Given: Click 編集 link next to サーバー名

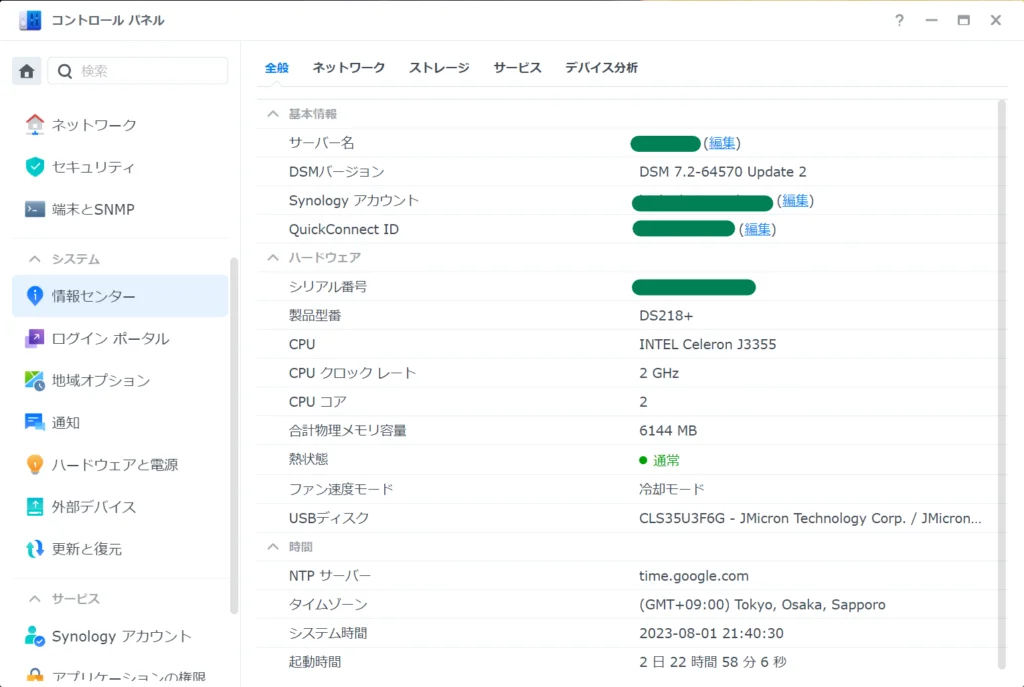Looking at the screenshot, I should coord(722,143).
